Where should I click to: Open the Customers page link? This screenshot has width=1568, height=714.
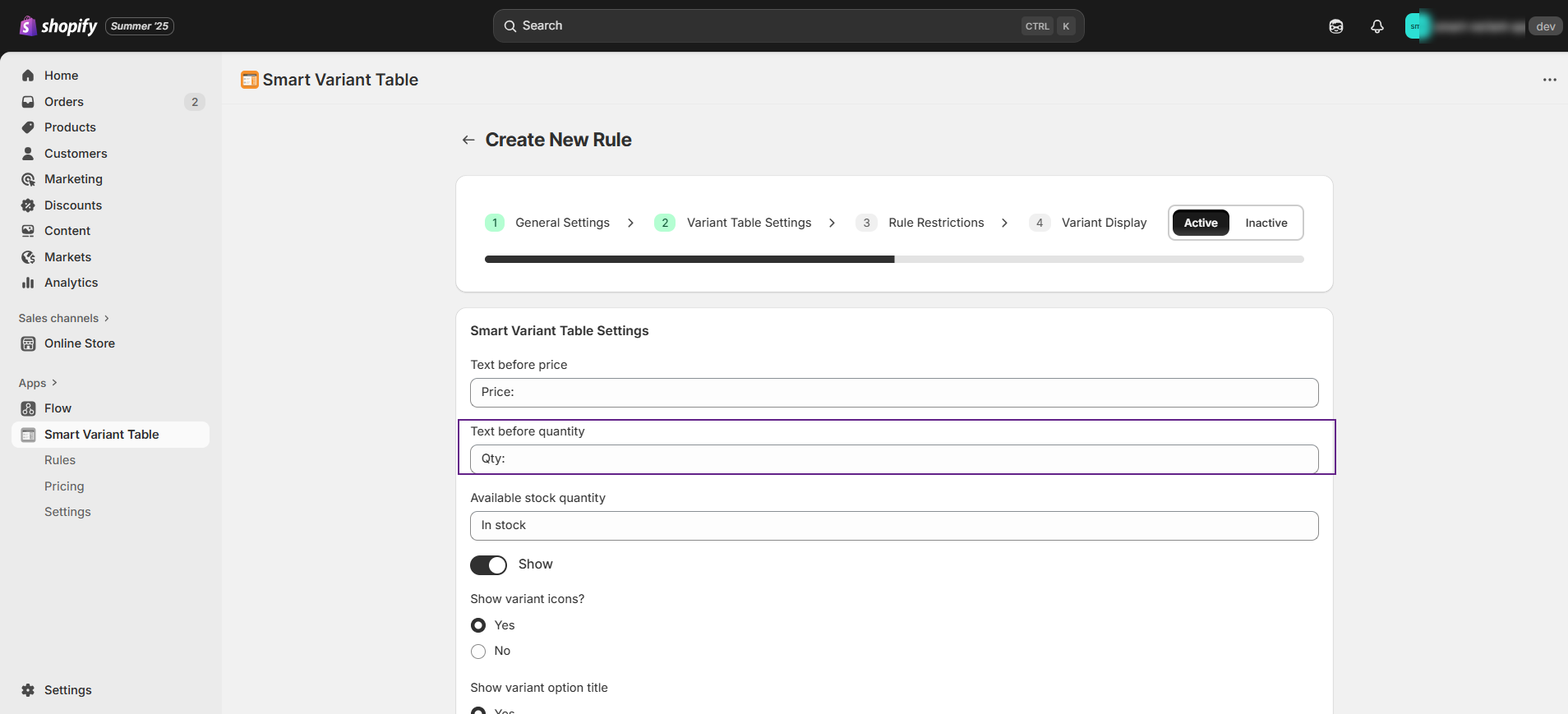click(x=76, y=154)
